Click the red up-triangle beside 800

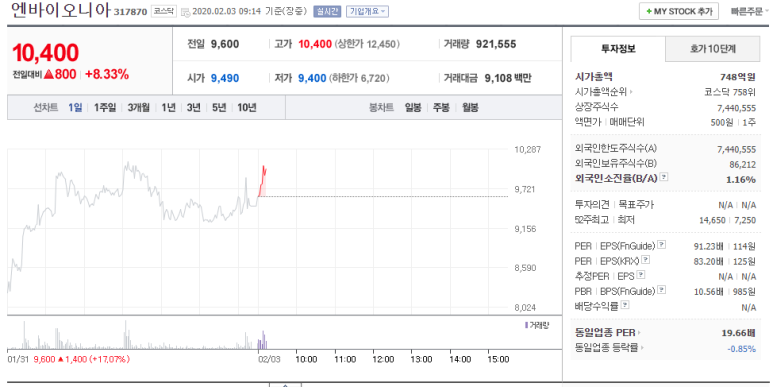point(48,74)
